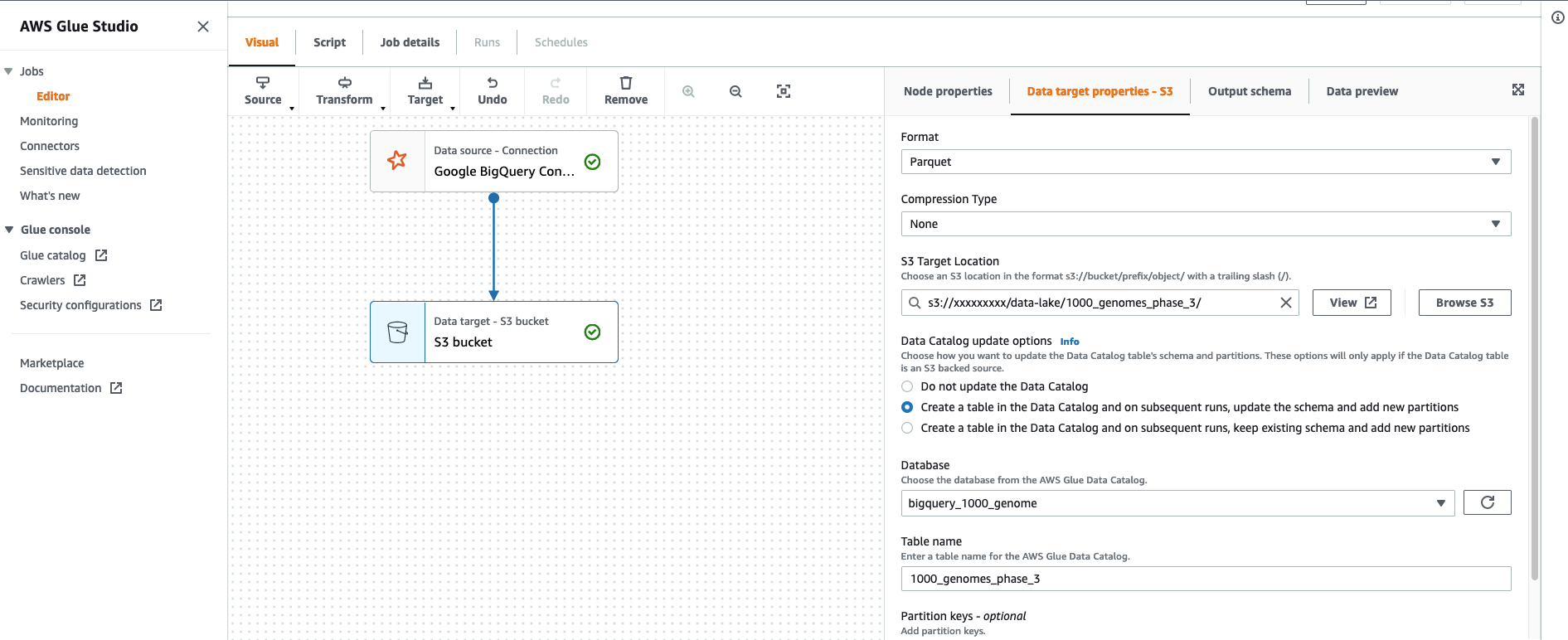Open the Database dropdown showing bigquery_1000_genome
The image size is (1568, 640).
[1177, 503]
